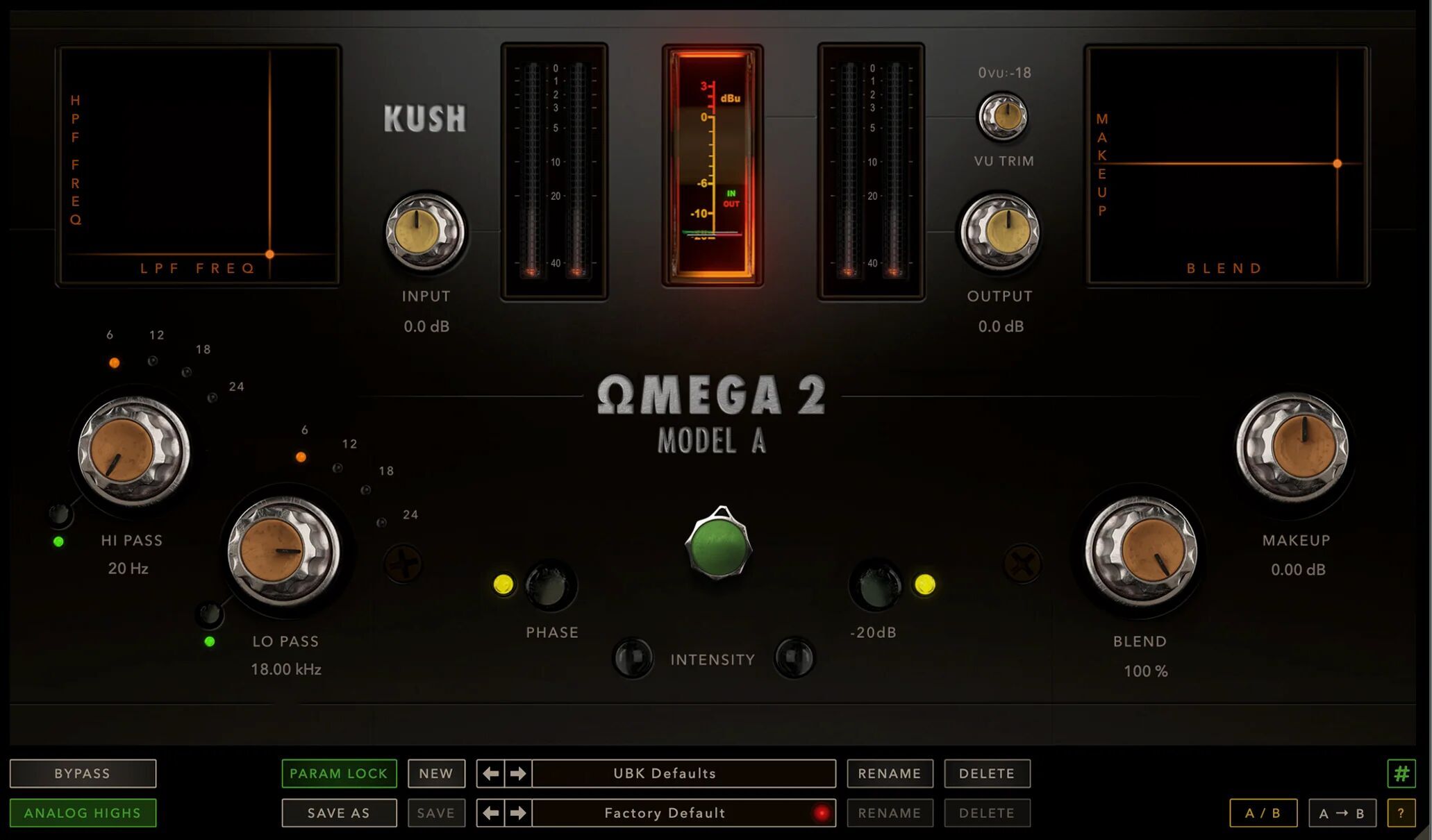The height and width of the screenshot is (840, 1432).
Task: Click the HI PASS 20 Hz value
Action: (128, 569)
